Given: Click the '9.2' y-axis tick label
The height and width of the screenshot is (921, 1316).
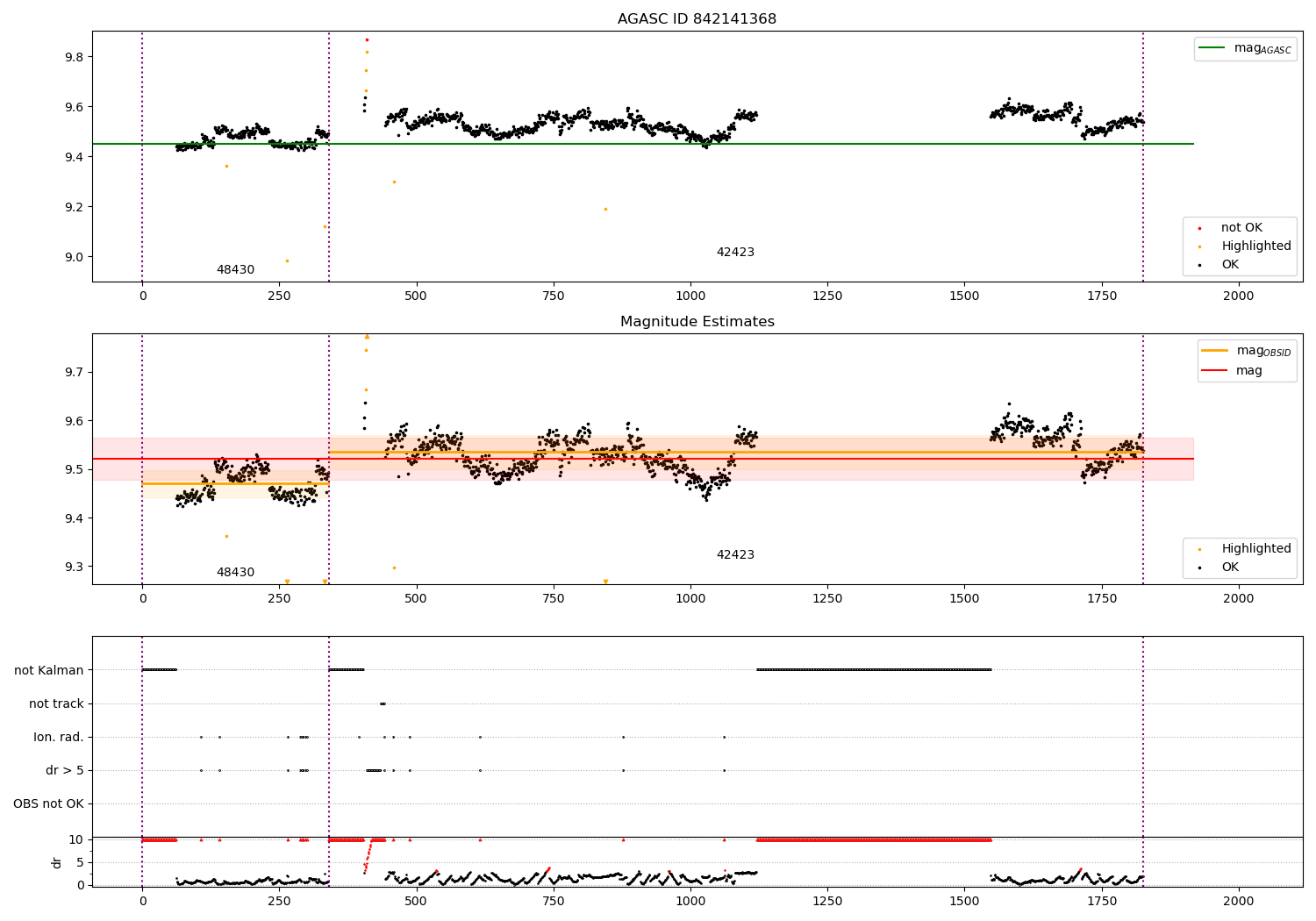Looking at the screenshot, I should pyautogui.click(x=73, y=207).
